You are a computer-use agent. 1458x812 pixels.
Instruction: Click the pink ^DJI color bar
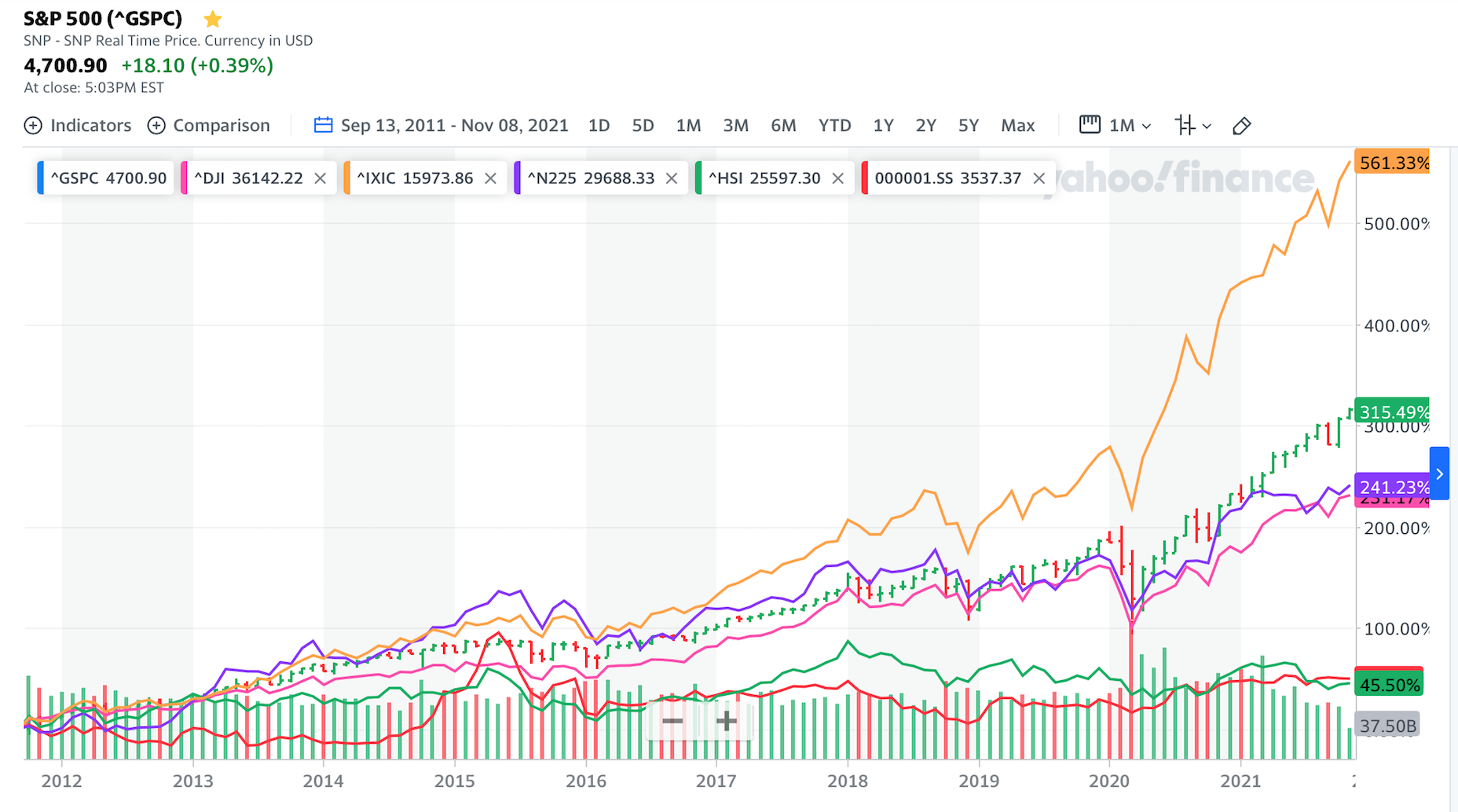184,178
